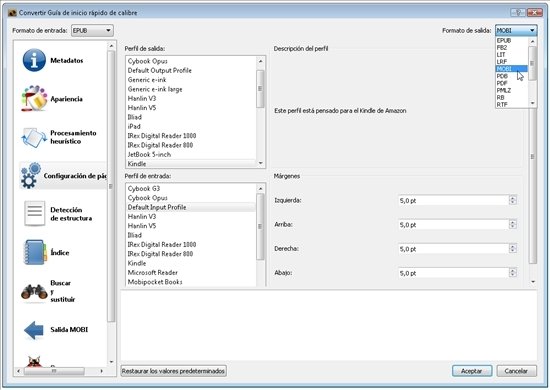
Task: Choose EPUB in the output format list
Action: click(511, 41)
